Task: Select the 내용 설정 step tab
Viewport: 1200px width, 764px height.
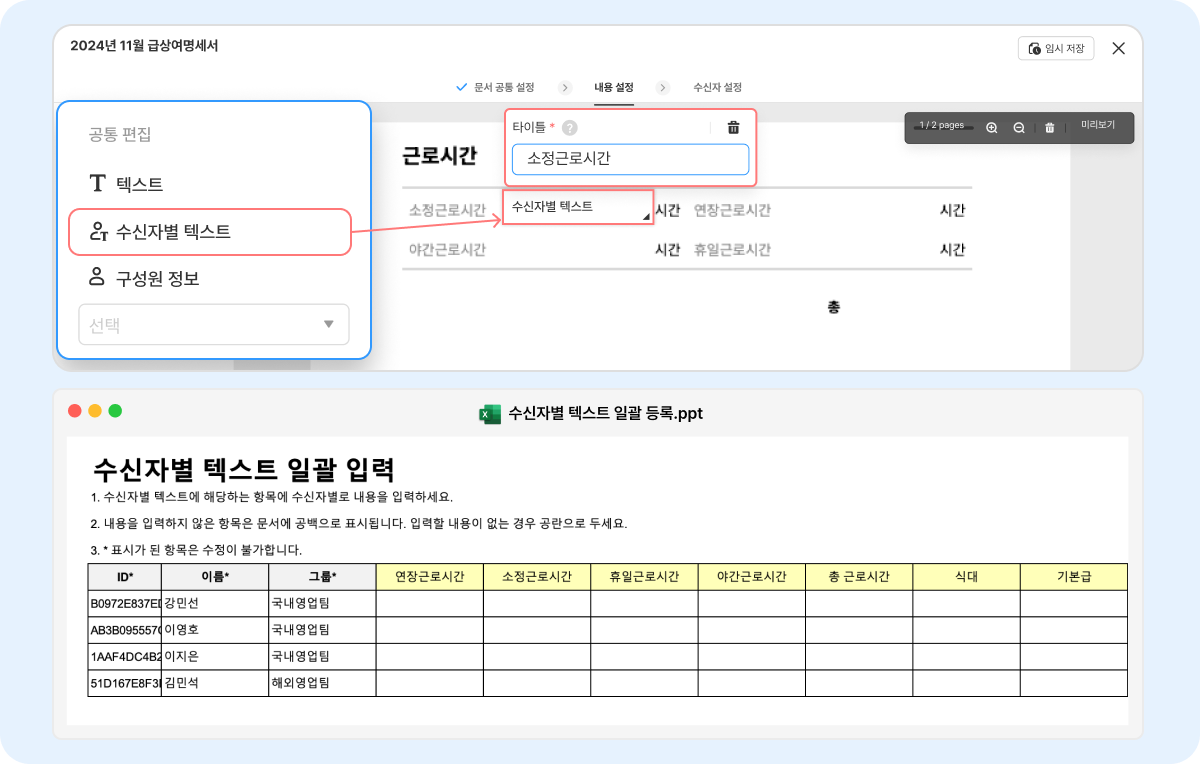Action: (x=614, y=87)
